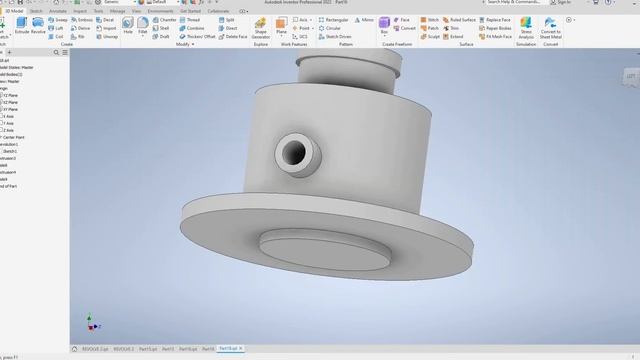Click the Shell tool

(x=161, y=28)
